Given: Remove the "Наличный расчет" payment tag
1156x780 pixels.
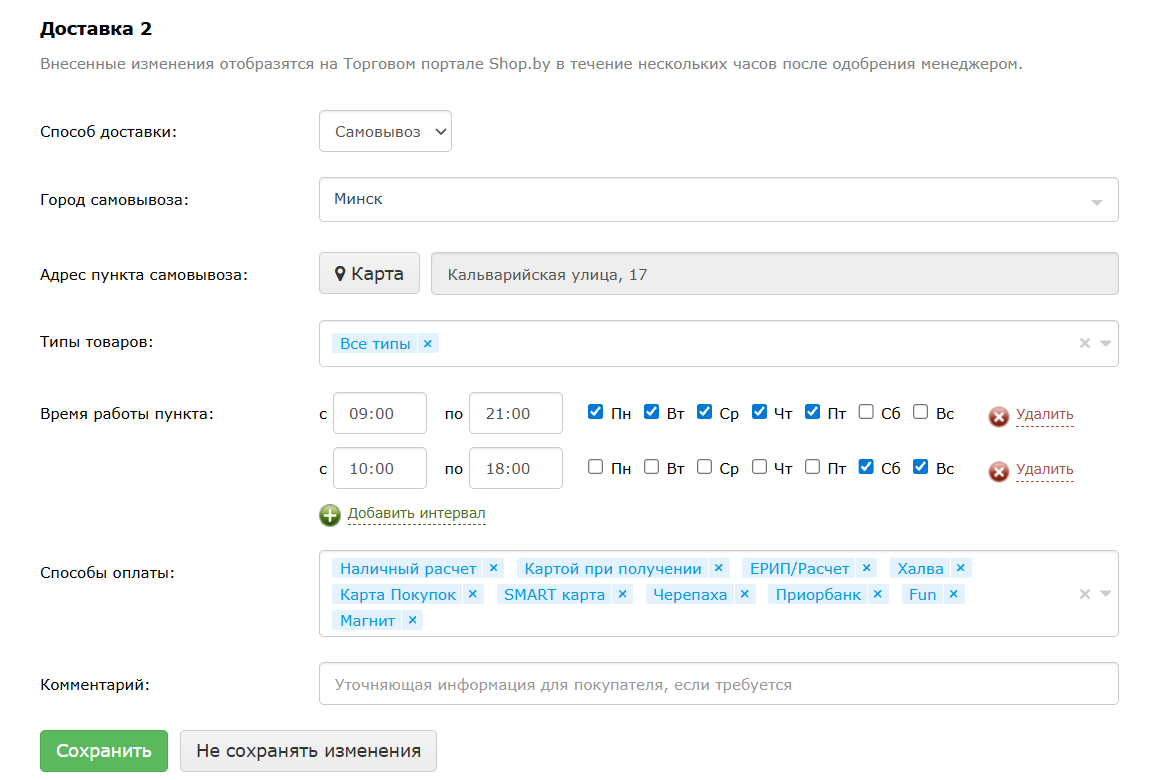Looking at the screenshot, I should (493, 568).
